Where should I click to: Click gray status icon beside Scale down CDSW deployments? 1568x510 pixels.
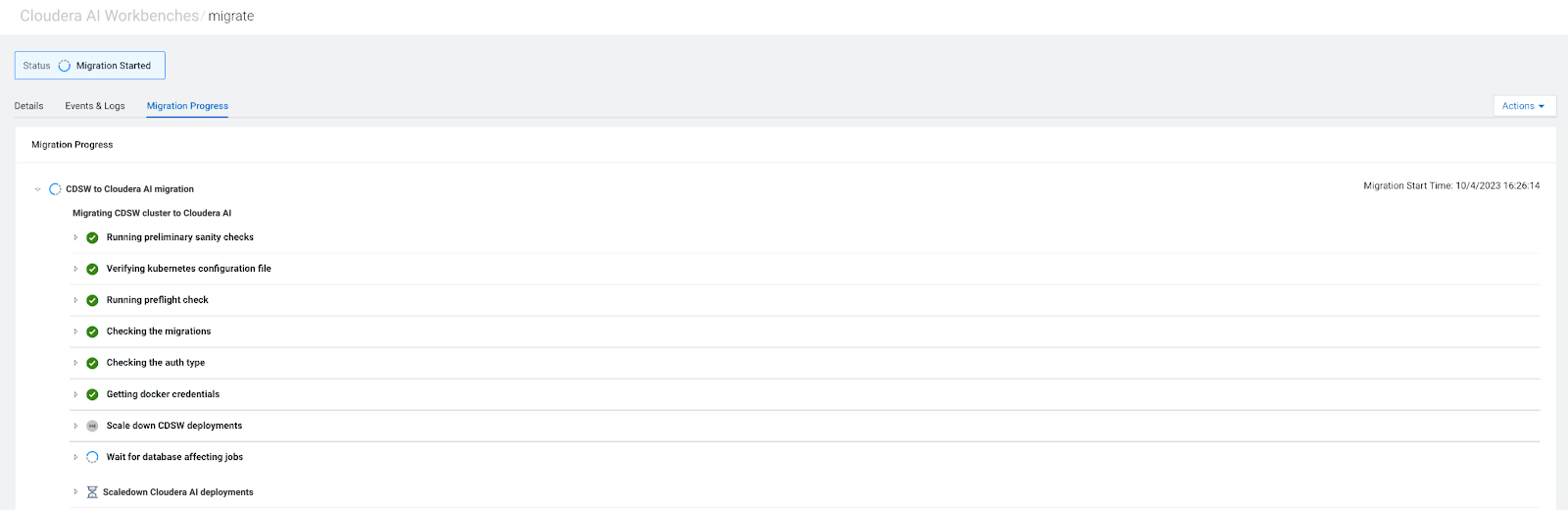(92, 426)
